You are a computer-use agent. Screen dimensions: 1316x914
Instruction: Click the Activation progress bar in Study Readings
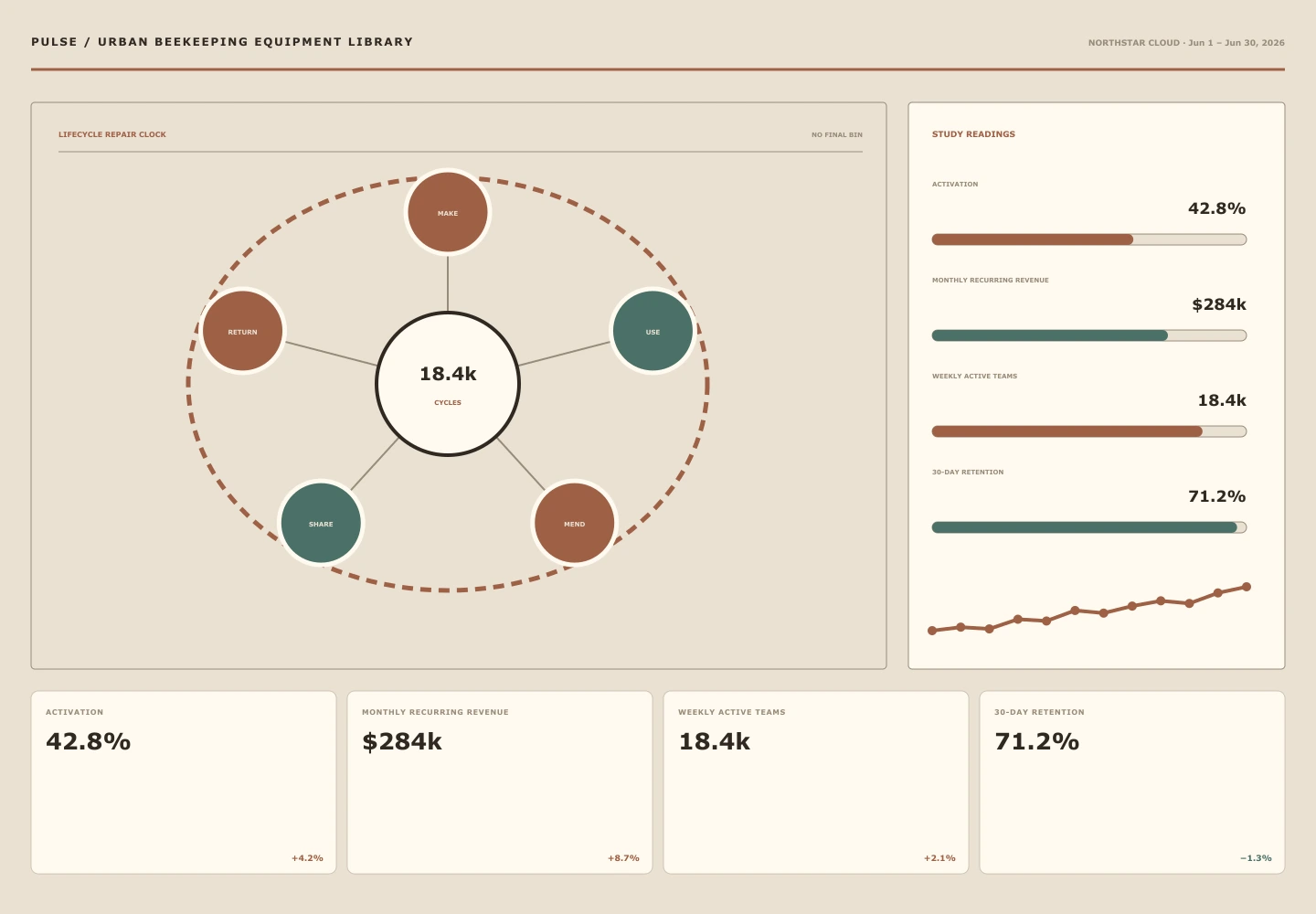point(1089,239)
